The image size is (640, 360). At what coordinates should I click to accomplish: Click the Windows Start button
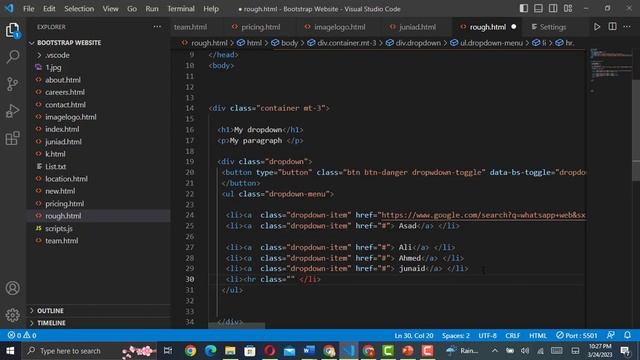pyautogui.click(x=10, y=351)
